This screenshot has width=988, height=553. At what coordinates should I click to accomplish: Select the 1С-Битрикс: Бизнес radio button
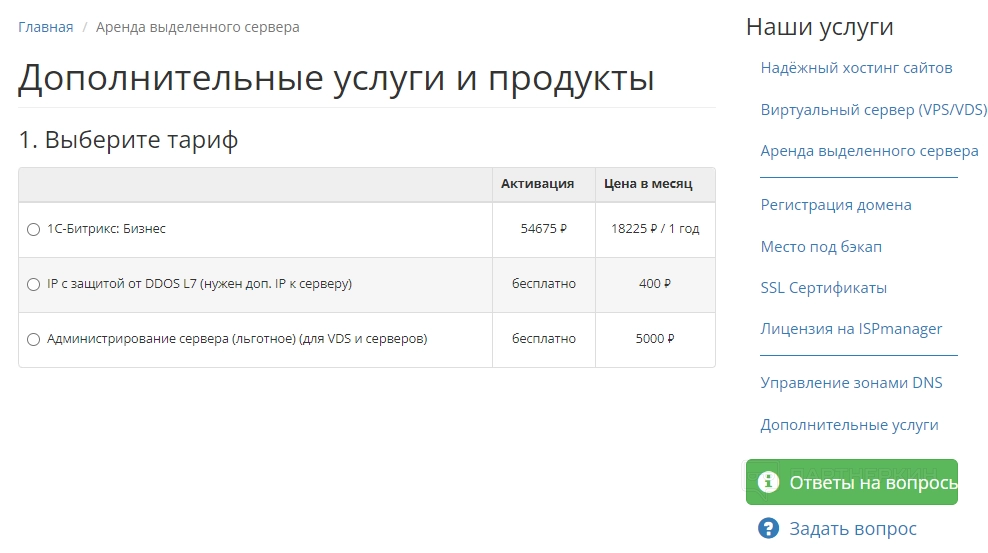point(33,229)
